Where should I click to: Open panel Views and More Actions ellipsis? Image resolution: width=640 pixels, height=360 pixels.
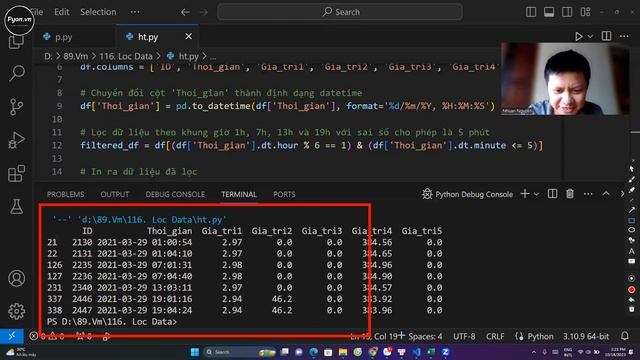[x=588, y=194]
